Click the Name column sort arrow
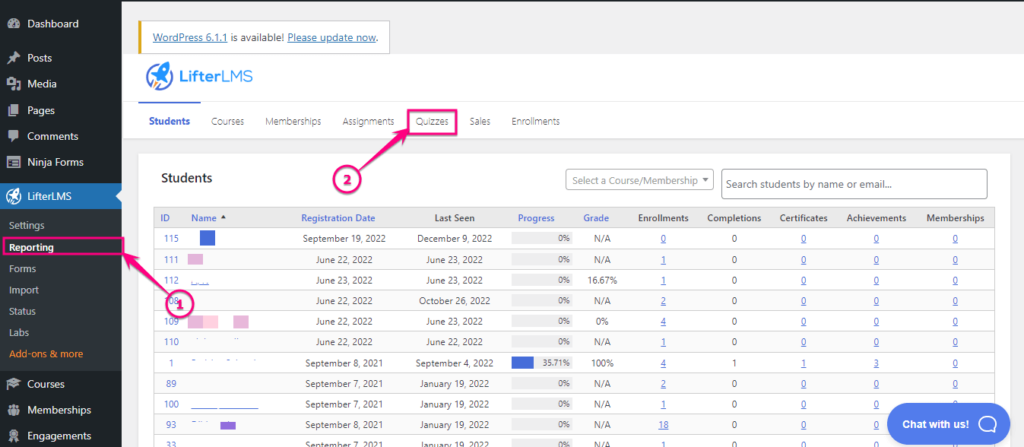The image size is (1024, 447). tap(223, 218)
